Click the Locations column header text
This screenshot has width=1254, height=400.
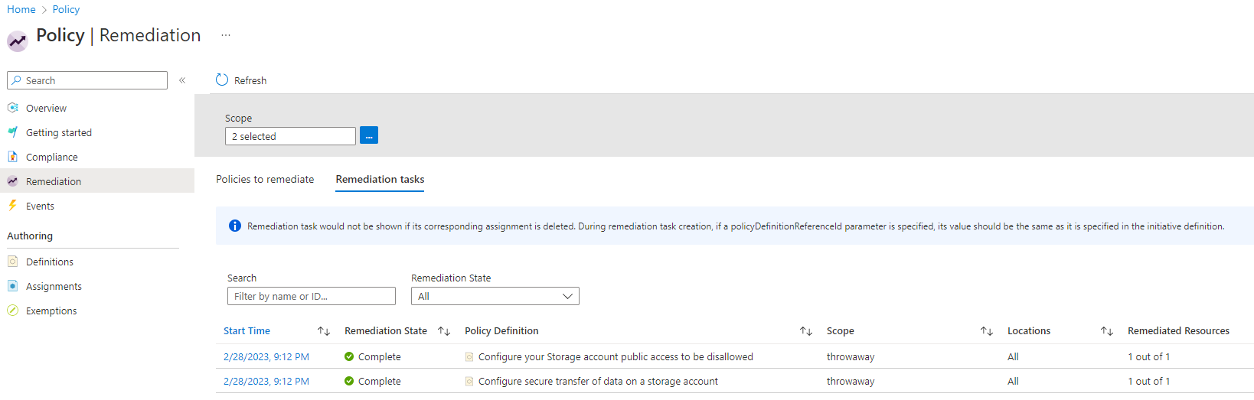click(1029, 331)
